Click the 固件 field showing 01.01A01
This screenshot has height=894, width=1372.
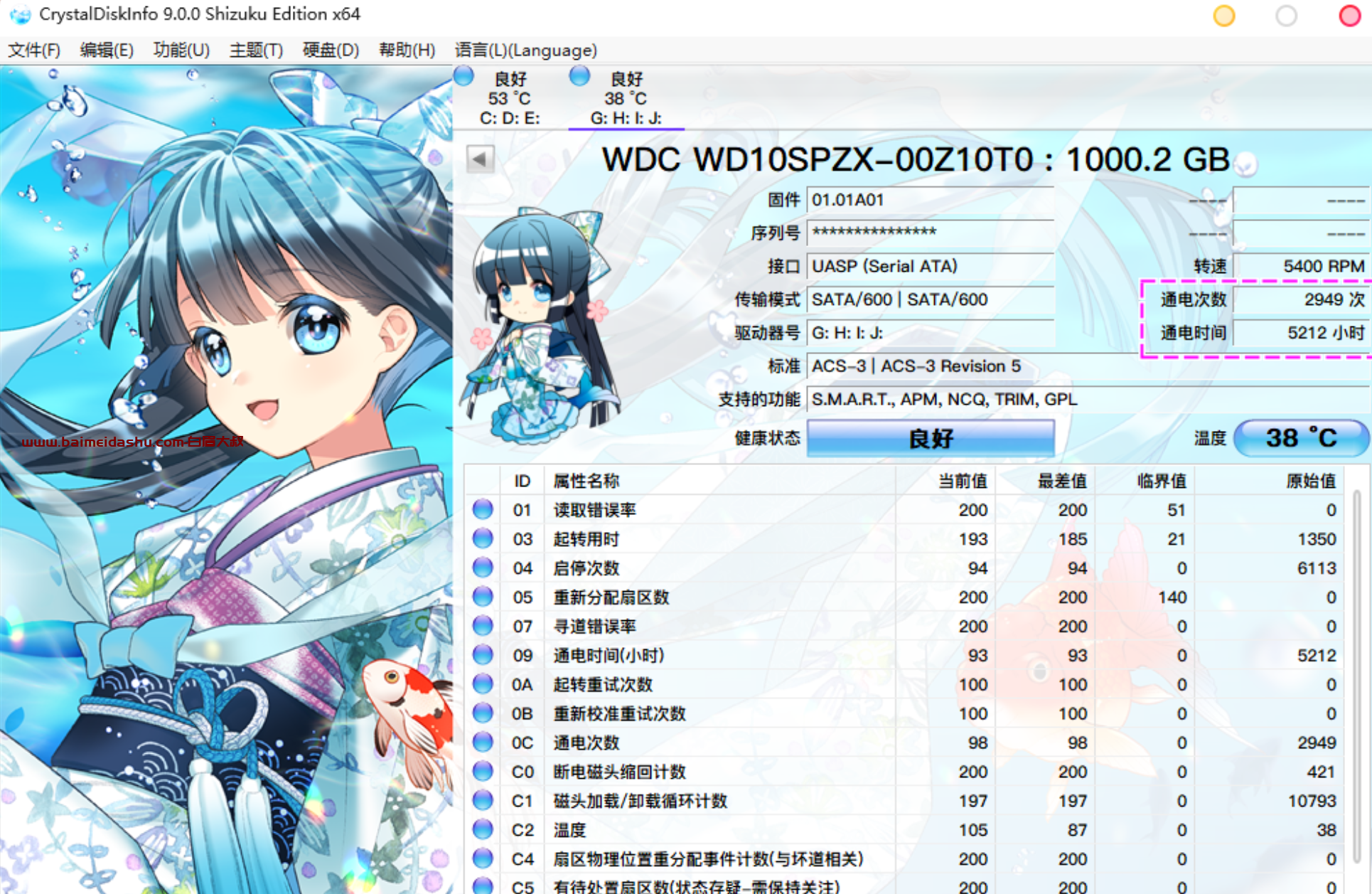[931, 200]
